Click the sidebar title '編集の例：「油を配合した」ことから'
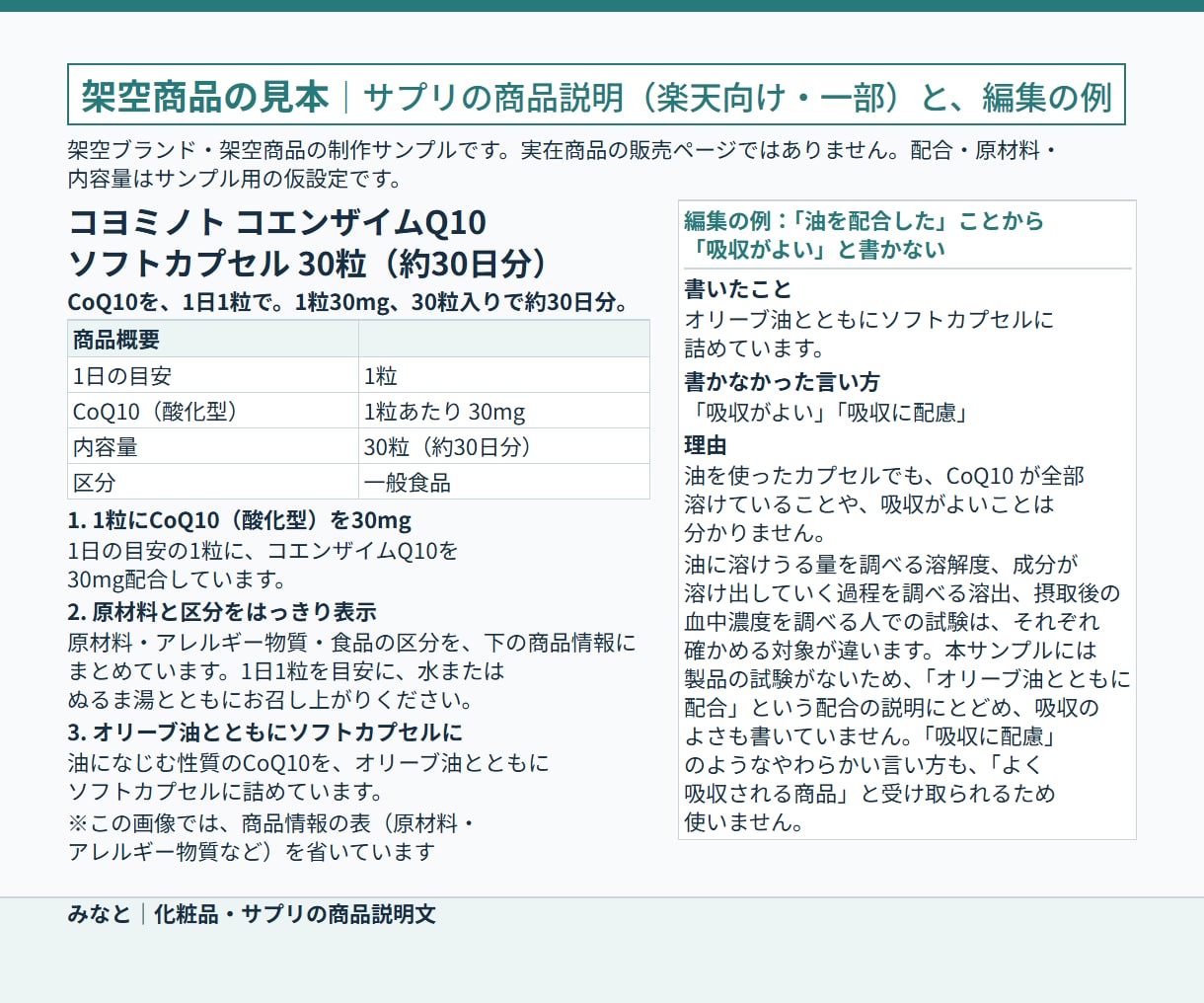1204x1003 pixels. [865, 221]
